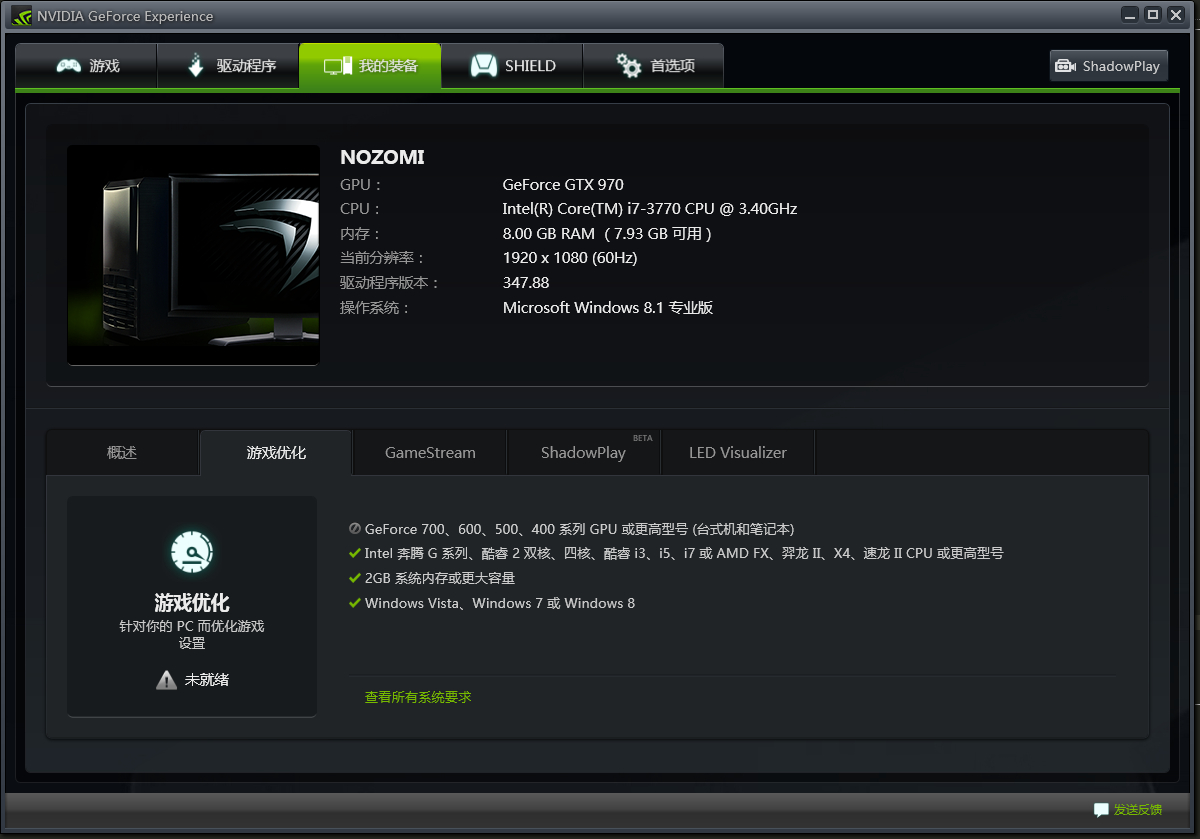The width and height of the screenshot is (1200, 839).
Task: Click the ShadowPlay camera icon
Action: pyautogui.click(x=1065, y=66)
